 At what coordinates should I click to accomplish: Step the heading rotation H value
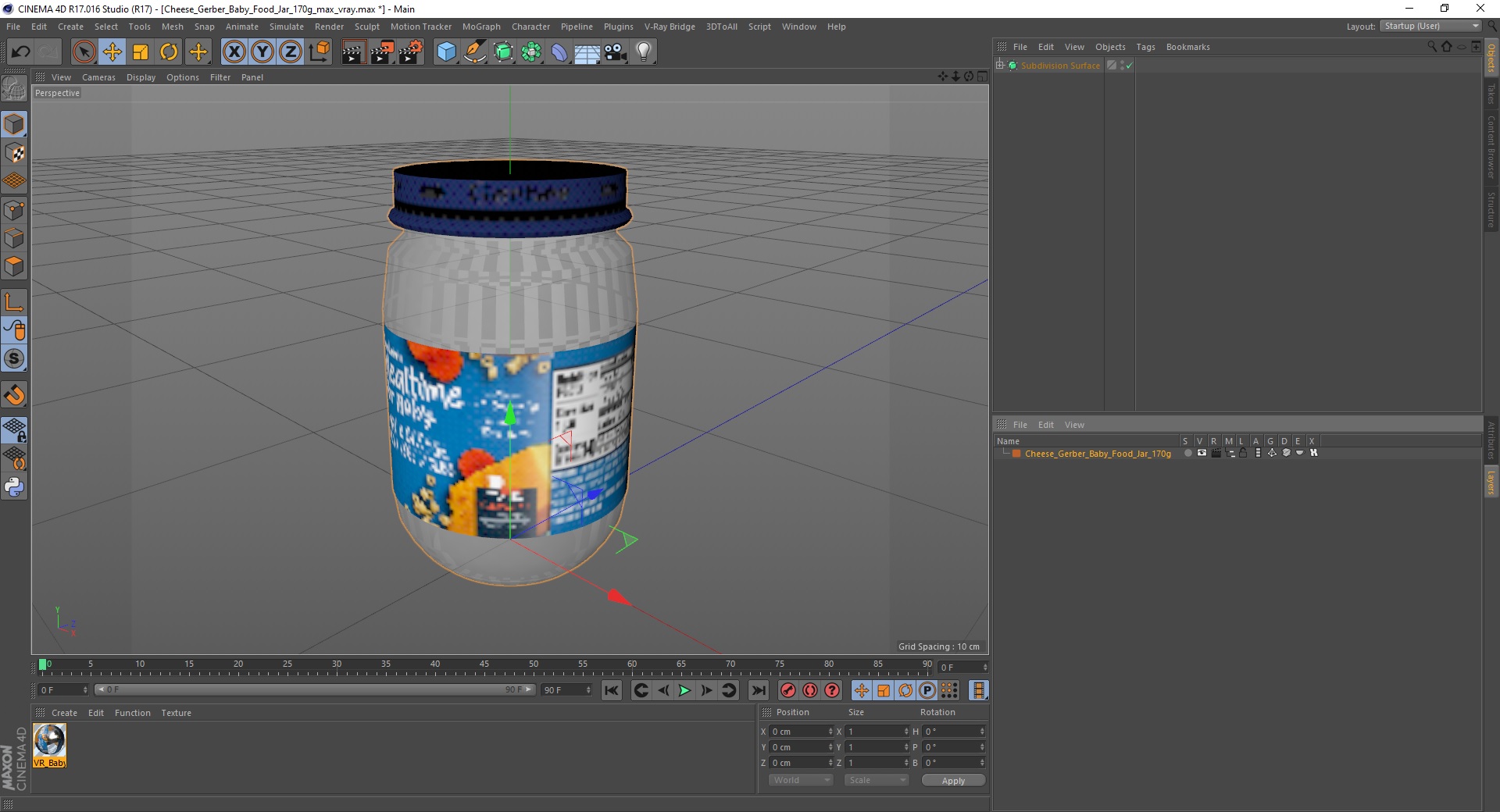982,732
